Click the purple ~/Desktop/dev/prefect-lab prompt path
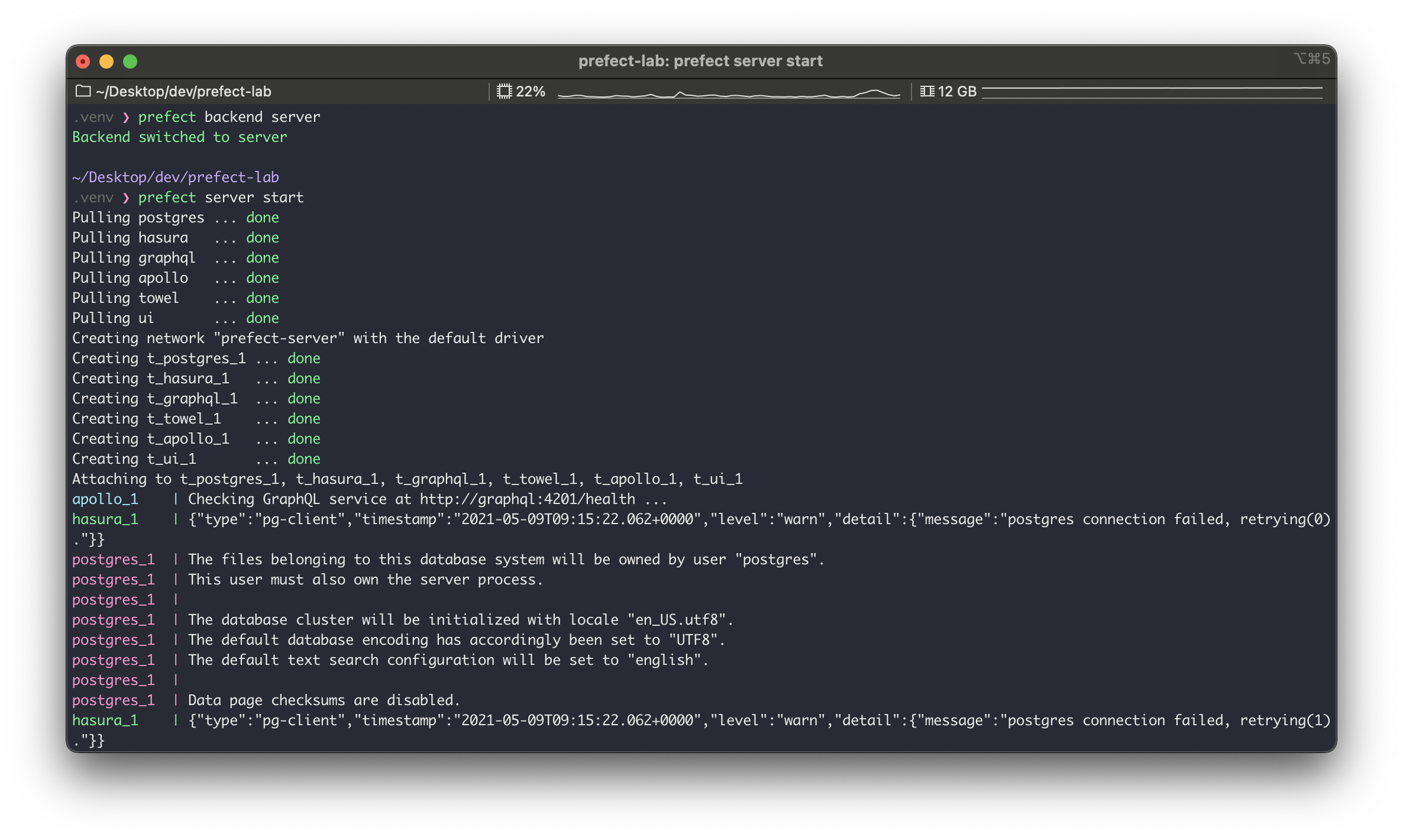The height and width of the screenshot is (840, 1403). [175, 177]
